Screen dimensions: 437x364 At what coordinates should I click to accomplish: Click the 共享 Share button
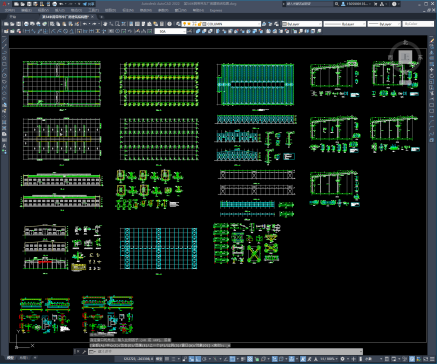(x=89, y=4)
